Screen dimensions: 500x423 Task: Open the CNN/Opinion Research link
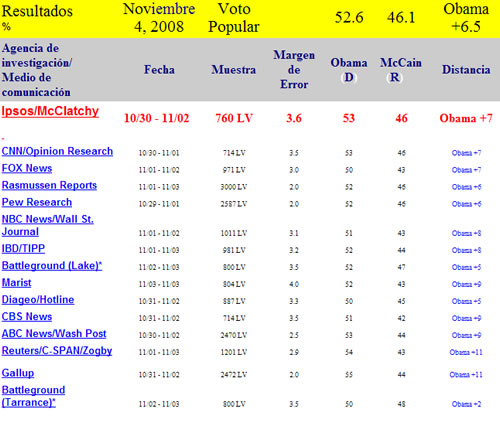(57, 151)
